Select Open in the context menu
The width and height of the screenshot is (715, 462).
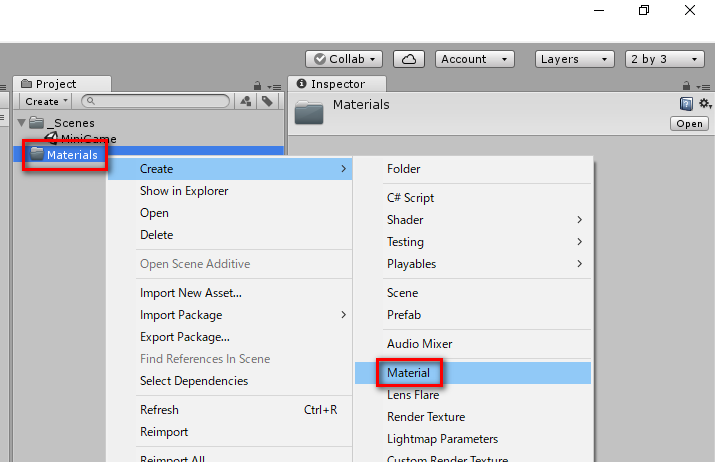tap(230, 213)
